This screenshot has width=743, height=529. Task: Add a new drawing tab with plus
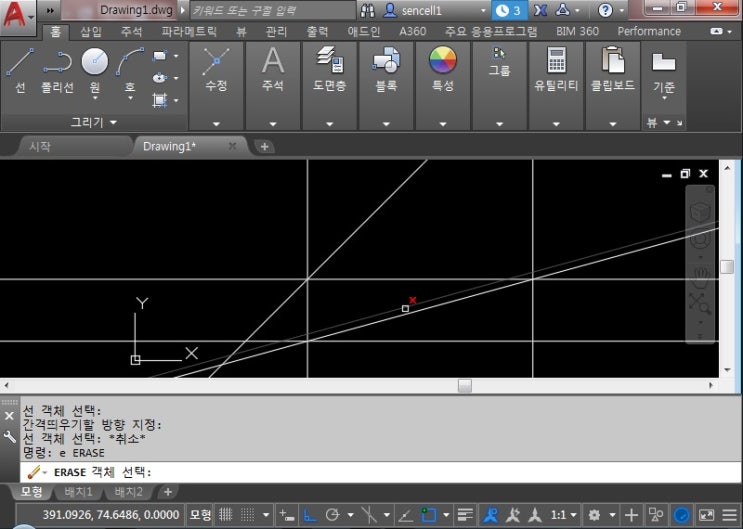click(264, 147)
